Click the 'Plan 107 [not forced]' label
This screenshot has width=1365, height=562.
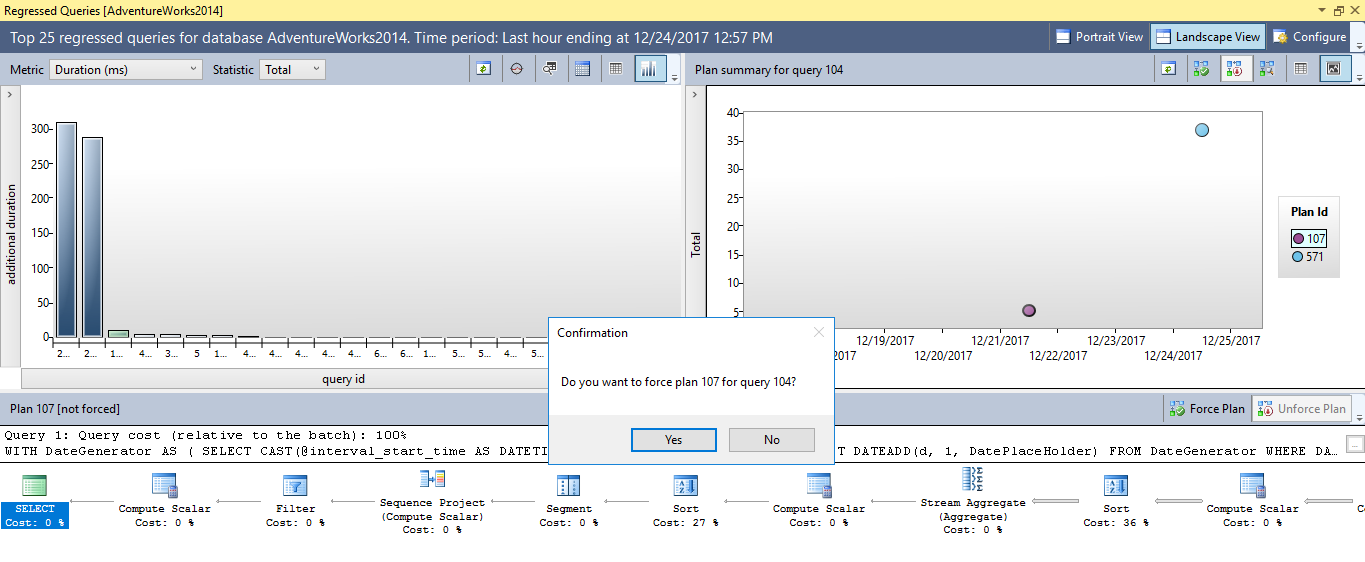pos(65,409)
